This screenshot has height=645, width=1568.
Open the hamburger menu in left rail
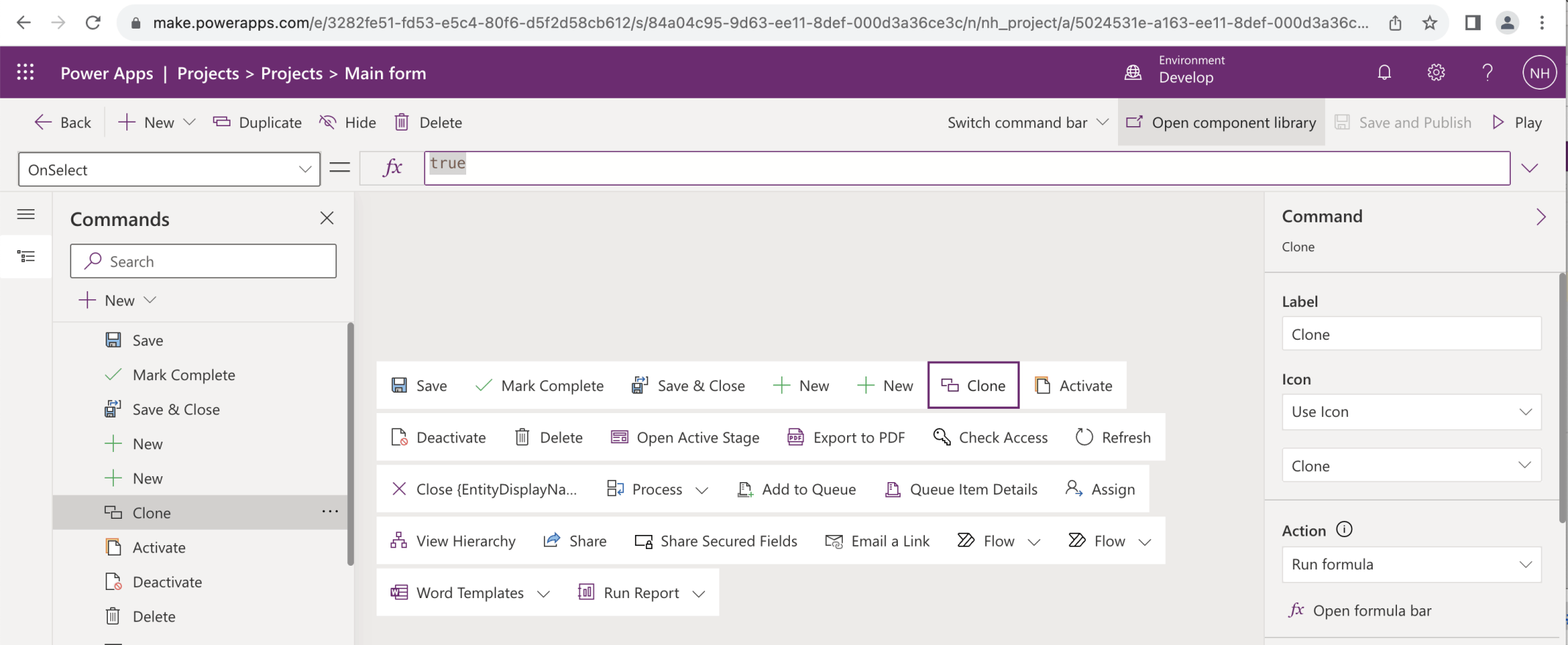pos(26,214)
